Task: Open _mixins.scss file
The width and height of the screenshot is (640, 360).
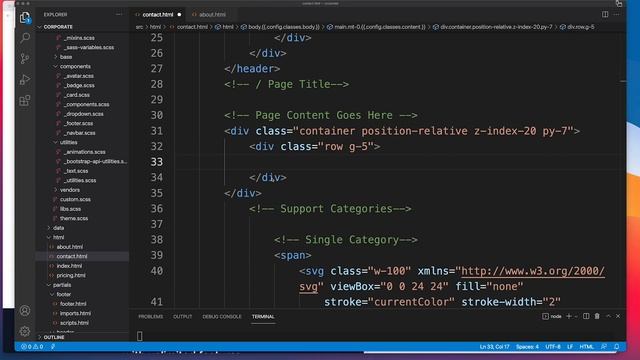Action: (x=79, y=38)
